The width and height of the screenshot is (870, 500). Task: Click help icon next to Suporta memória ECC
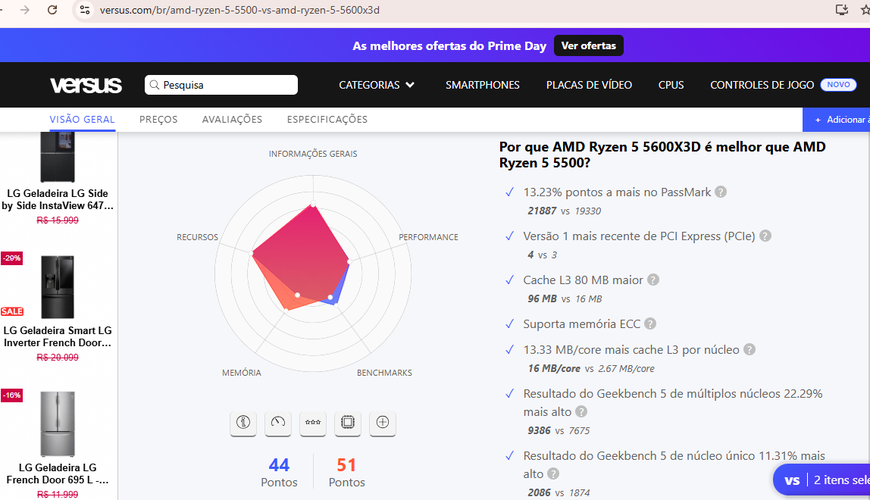click(650, 324)
